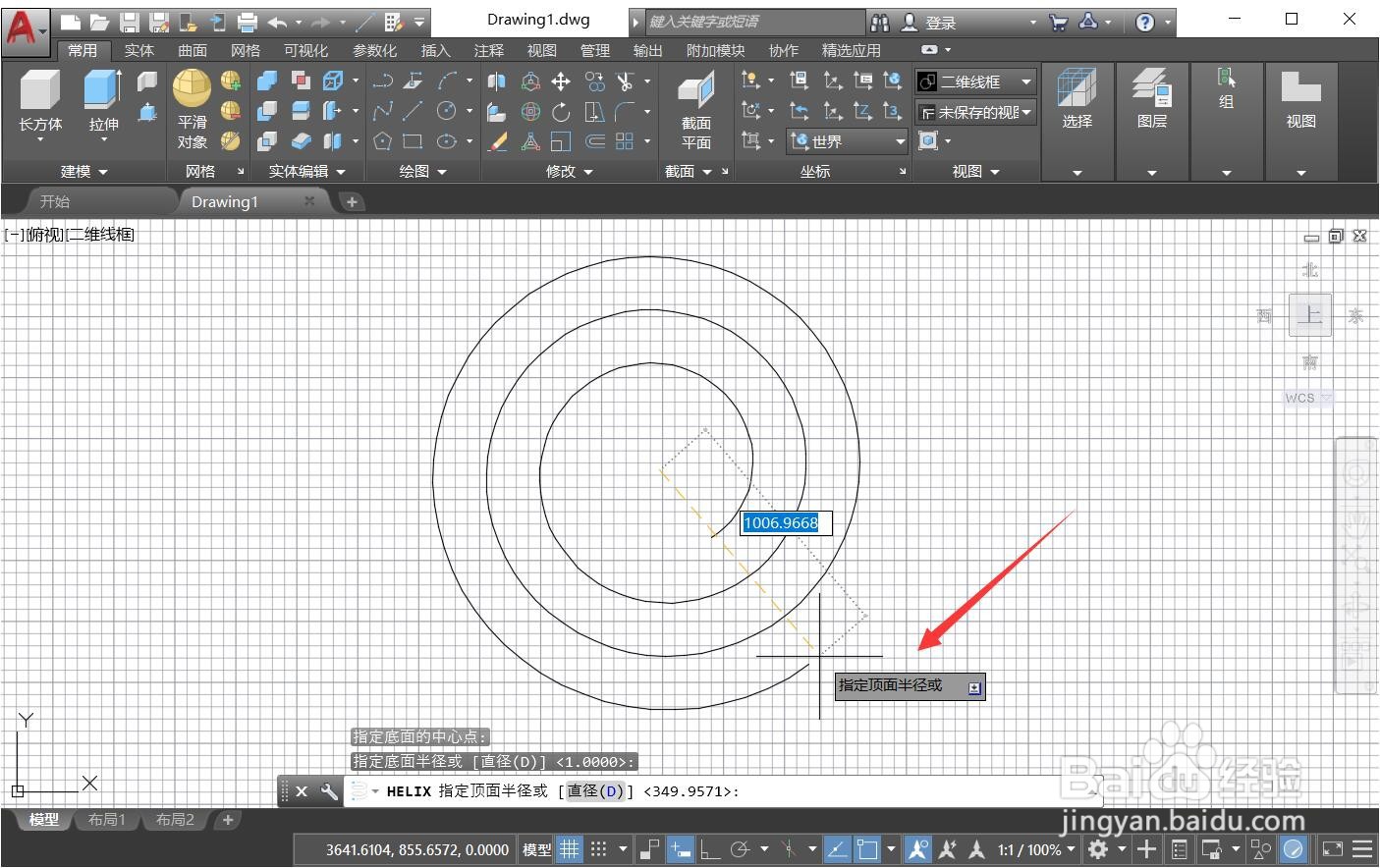Click the 直径(D) option in command line
This screenshot has height=868, width=1380.
click(x=596, y=790)
